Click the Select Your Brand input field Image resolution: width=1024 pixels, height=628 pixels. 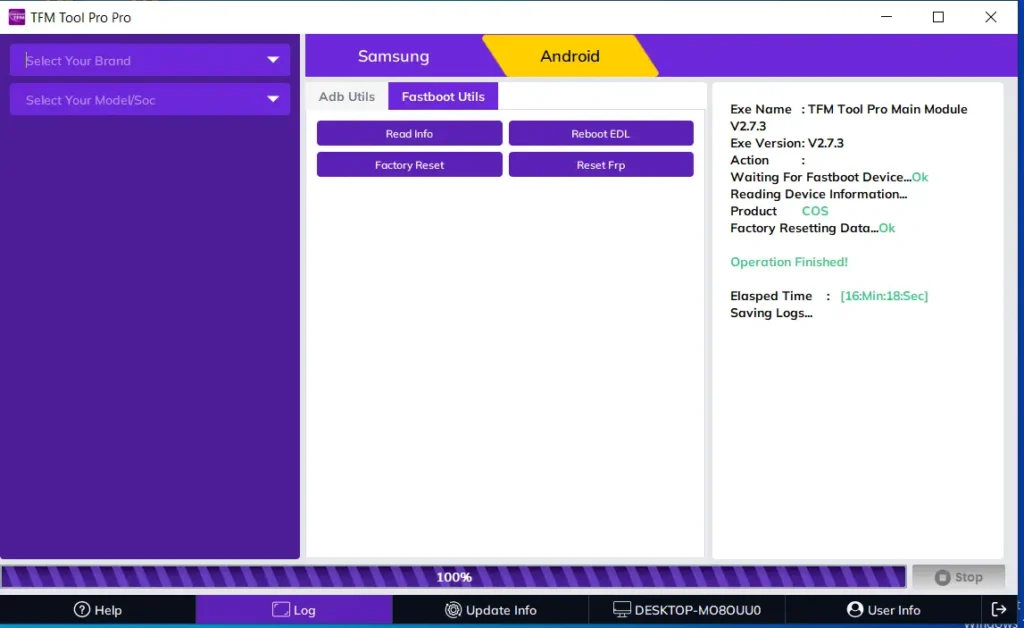click(x=150, y=60)
